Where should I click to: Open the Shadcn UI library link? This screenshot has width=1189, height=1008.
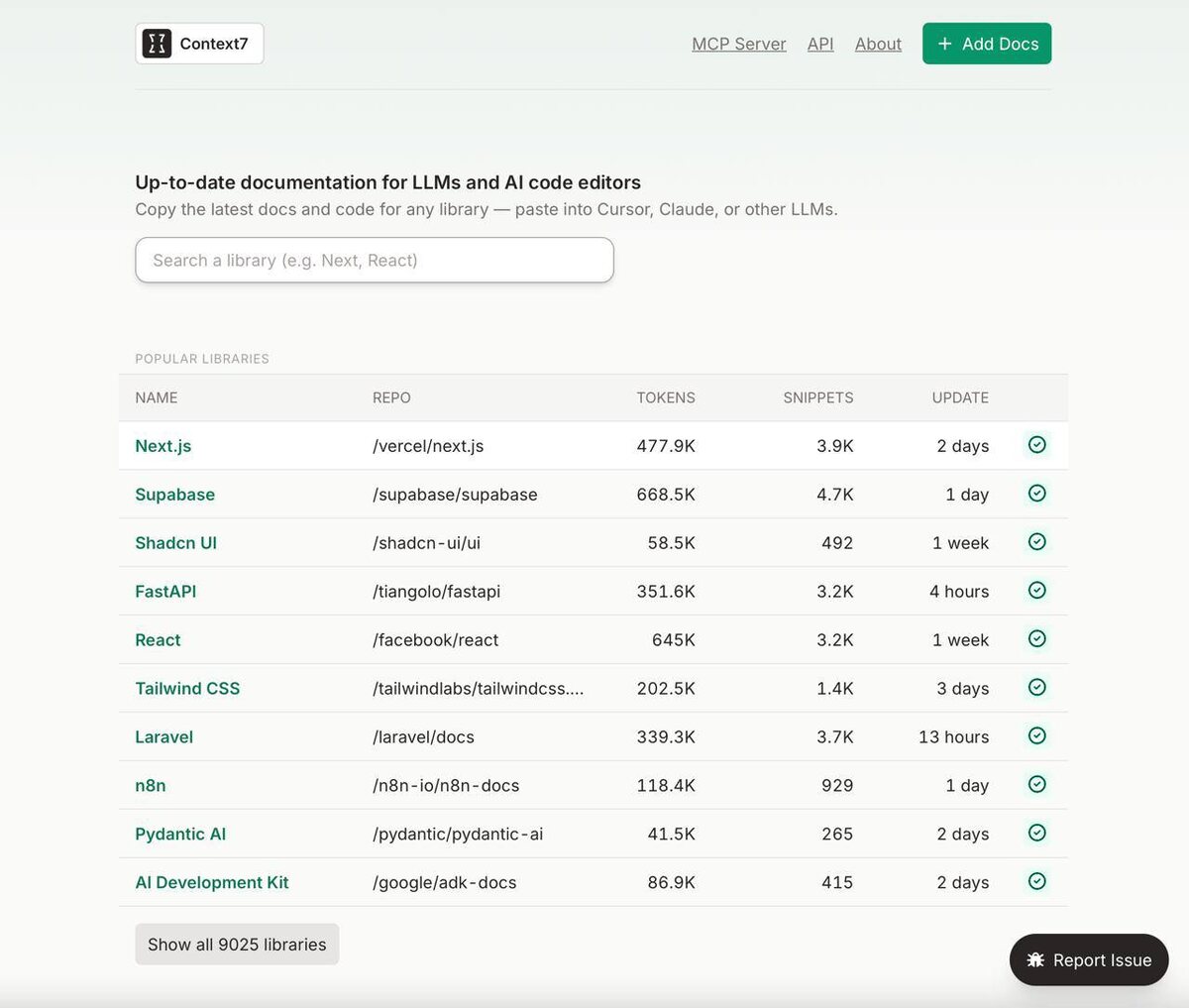[x=175, y=543]
